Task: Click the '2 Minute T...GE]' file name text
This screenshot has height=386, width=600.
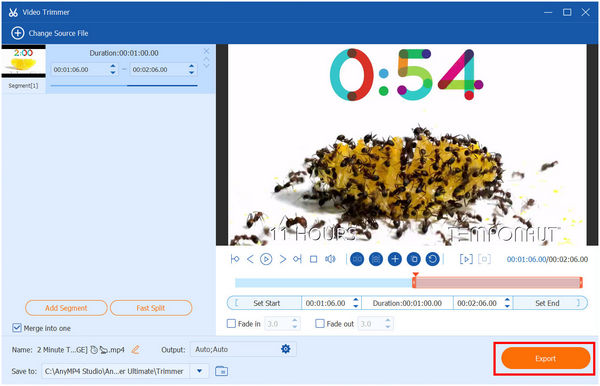Action: (x=62, y=349)
